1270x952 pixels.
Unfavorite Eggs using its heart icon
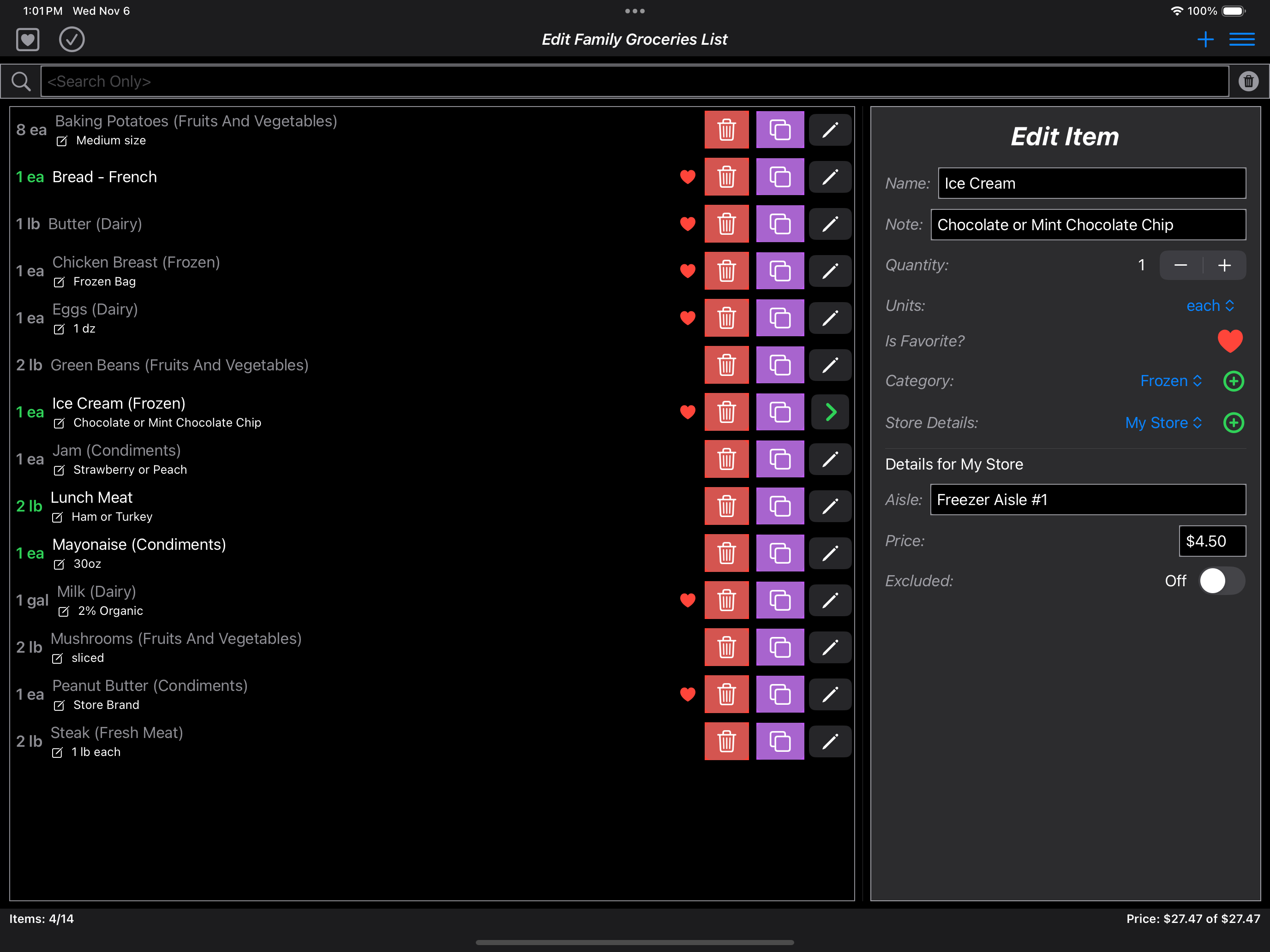coord(687,318)
